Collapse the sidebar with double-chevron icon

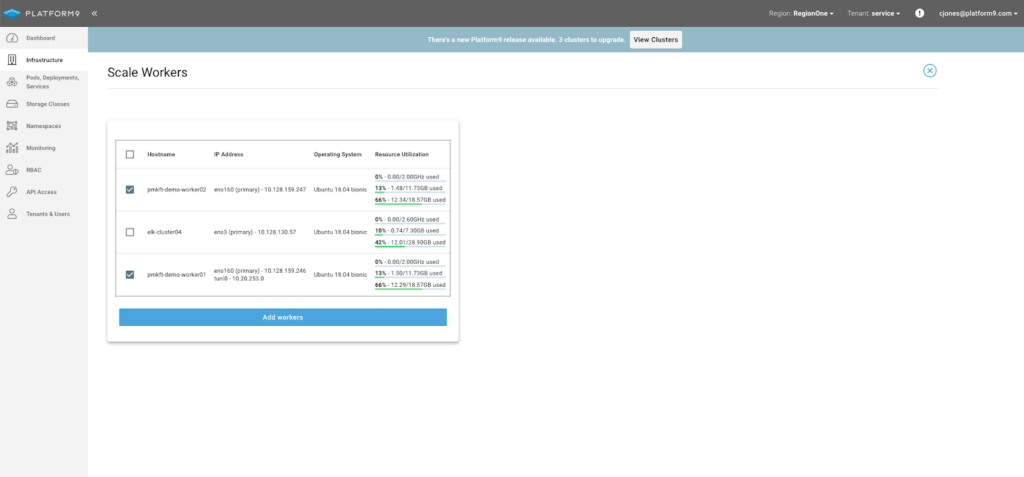tap(94, 13)
